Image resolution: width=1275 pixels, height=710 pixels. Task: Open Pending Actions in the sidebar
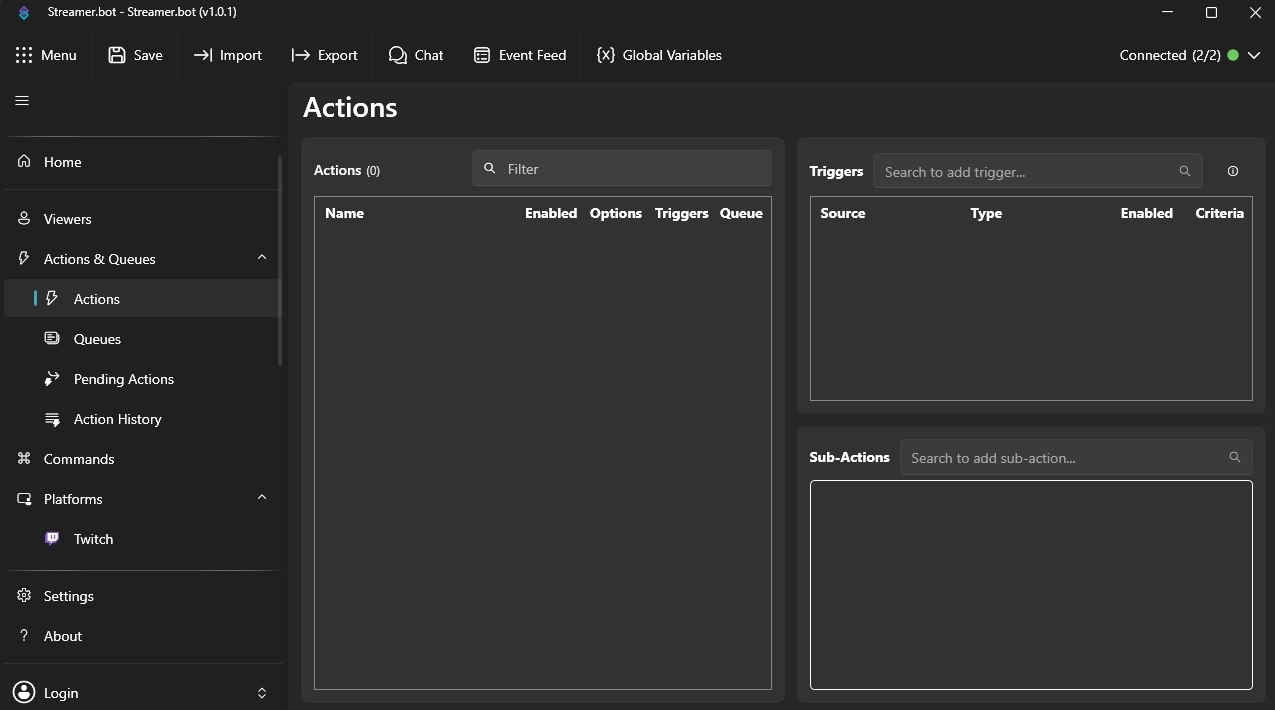123,379
